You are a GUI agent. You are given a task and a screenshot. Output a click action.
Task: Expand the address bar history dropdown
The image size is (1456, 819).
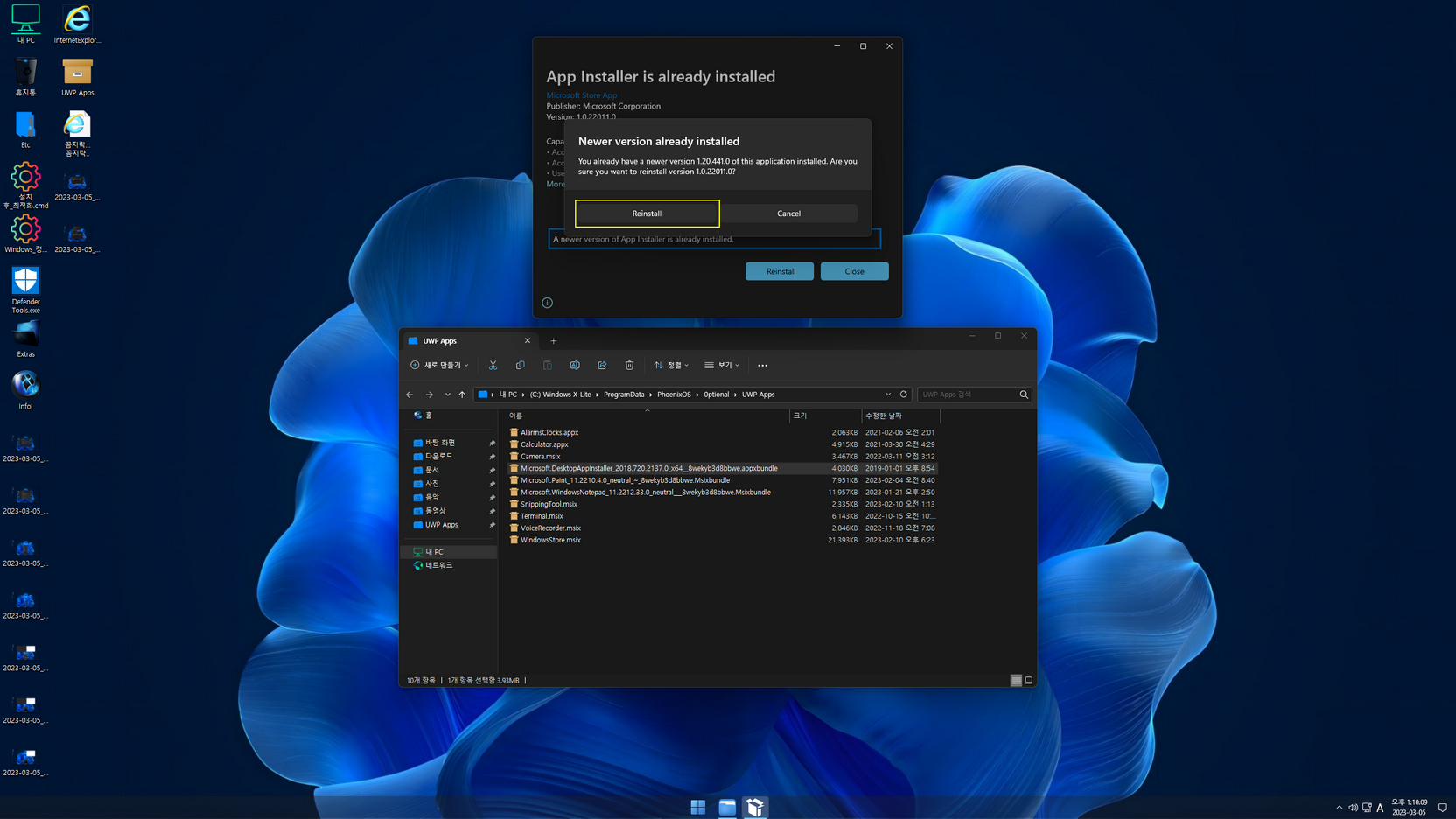coord(888,395)
